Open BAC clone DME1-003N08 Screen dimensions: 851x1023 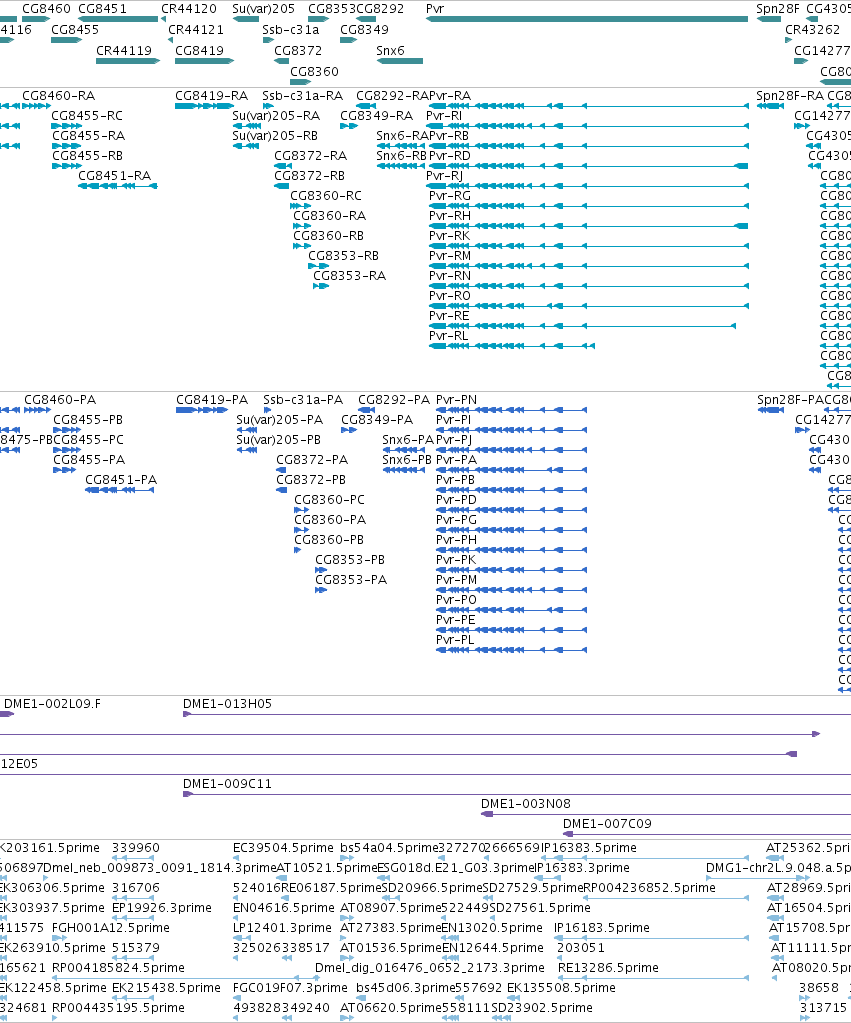coord(525,804)
